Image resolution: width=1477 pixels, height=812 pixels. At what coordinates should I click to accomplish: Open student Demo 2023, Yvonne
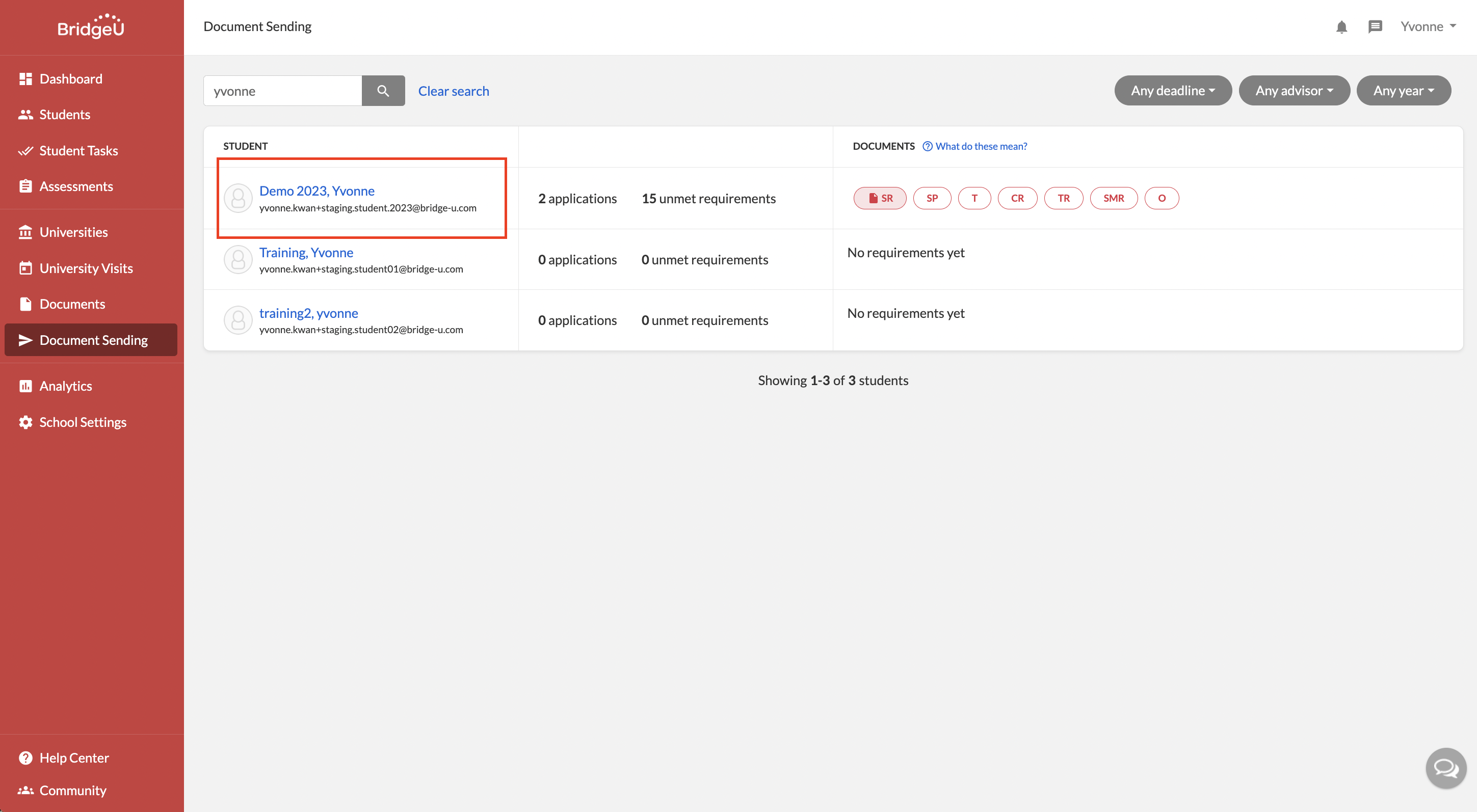[316, 191]
